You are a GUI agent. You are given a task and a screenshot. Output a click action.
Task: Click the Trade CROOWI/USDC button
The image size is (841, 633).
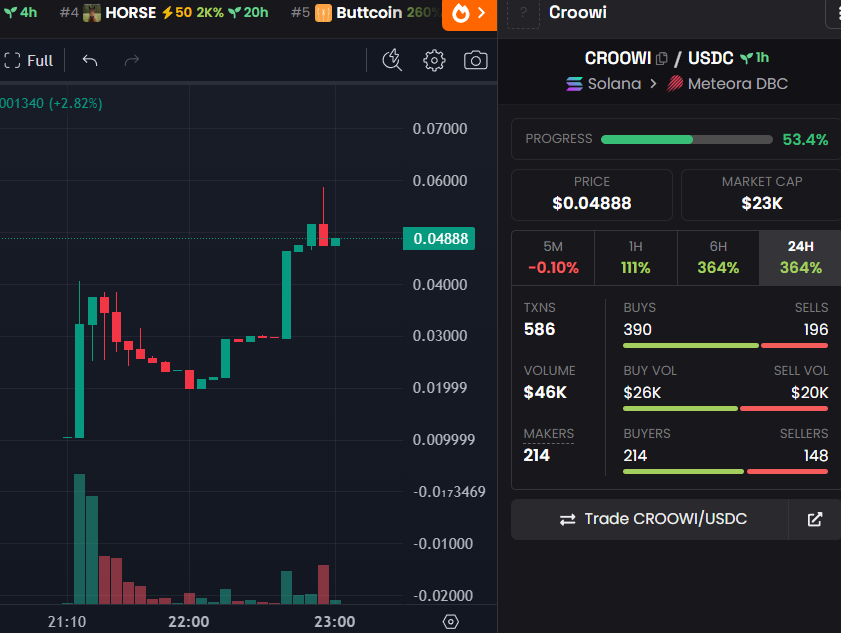point(650,519)
